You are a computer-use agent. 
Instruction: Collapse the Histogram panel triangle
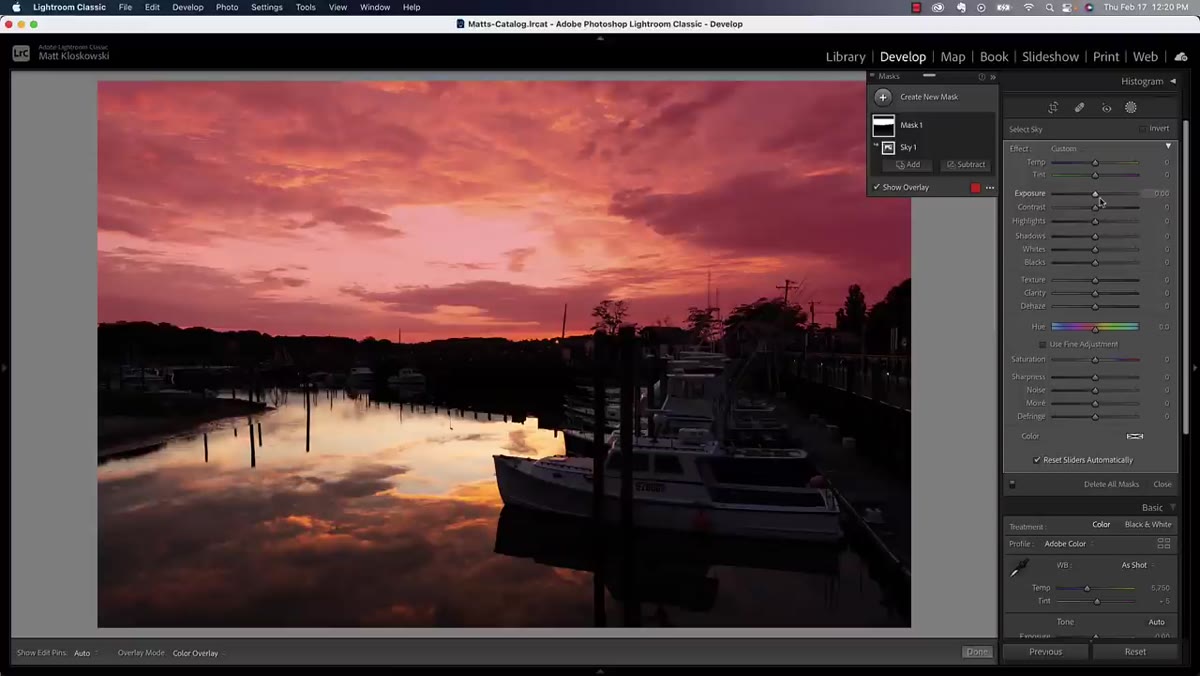pos(1173,81)
